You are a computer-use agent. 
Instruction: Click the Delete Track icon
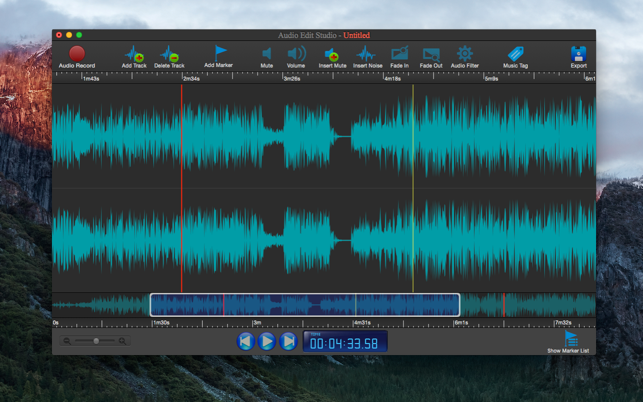[168, 54]
